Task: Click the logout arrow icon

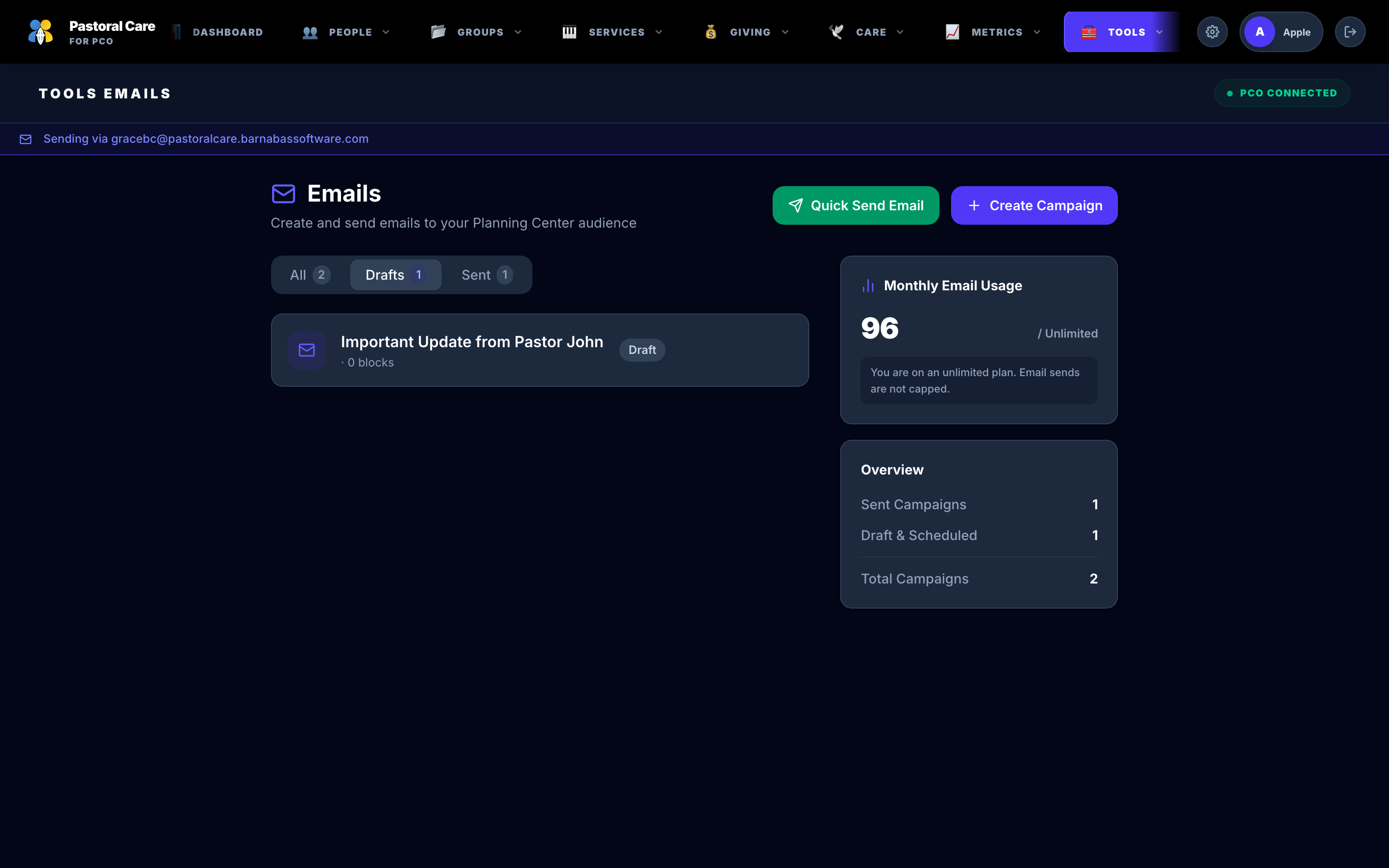Action: click(x=1350, y=32)
